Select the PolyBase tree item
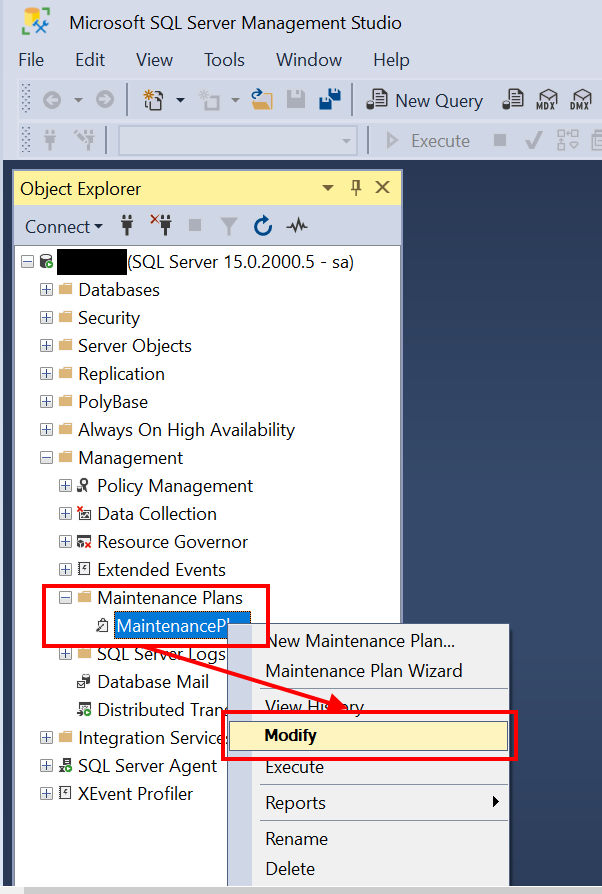This screenshot has width=602, height=894. (x=113, y=402)
